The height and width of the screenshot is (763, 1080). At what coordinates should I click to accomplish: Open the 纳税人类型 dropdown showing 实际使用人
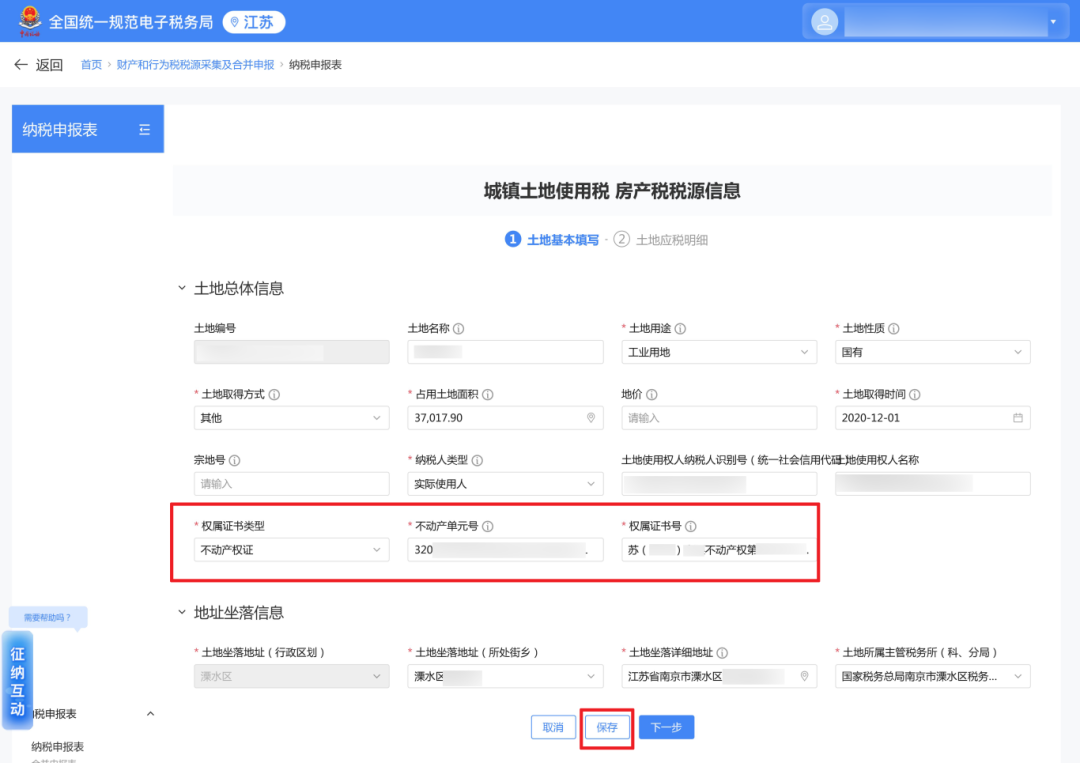tap(505, 484)
